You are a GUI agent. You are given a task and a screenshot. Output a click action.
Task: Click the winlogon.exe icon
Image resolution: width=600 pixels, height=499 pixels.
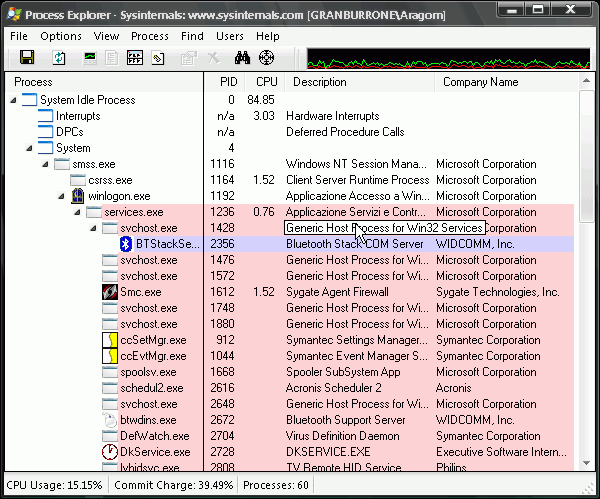78,196
